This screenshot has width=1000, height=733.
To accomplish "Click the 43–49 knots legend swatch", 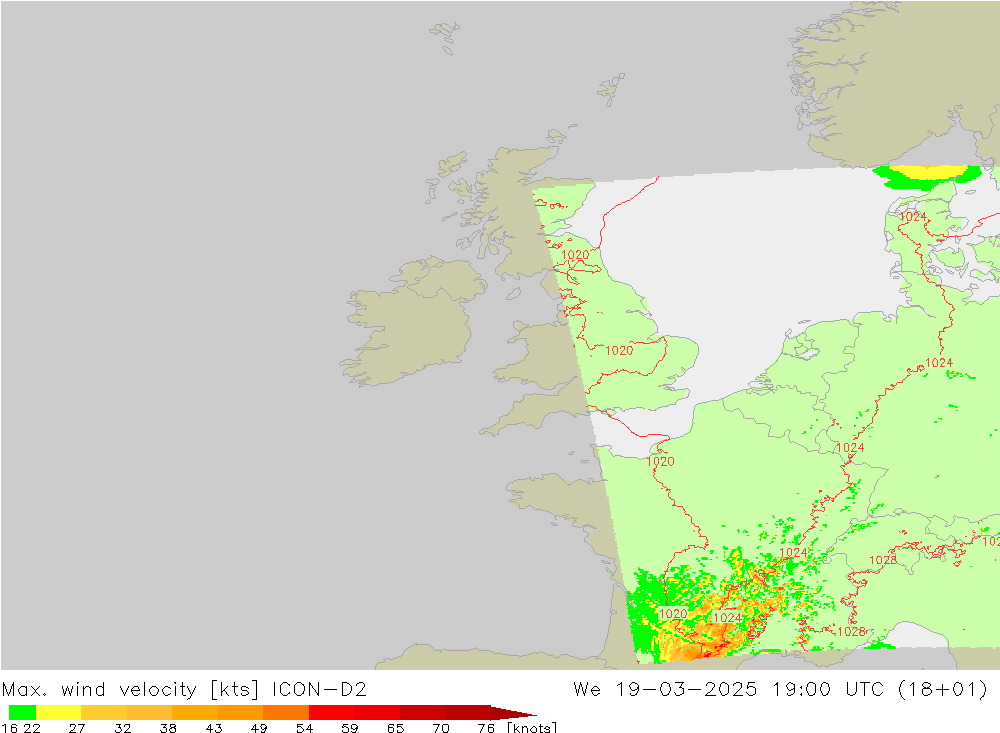I will (x=240, y=713).
